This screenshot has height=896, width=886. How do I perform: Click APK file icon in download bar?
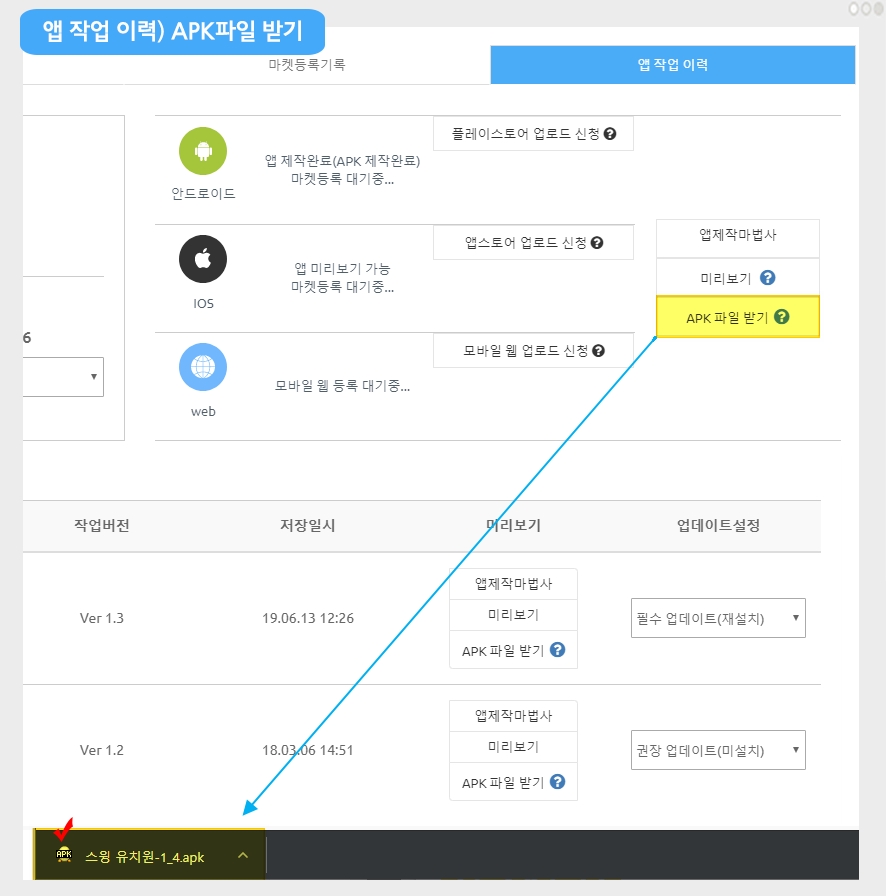click(64, 855)
